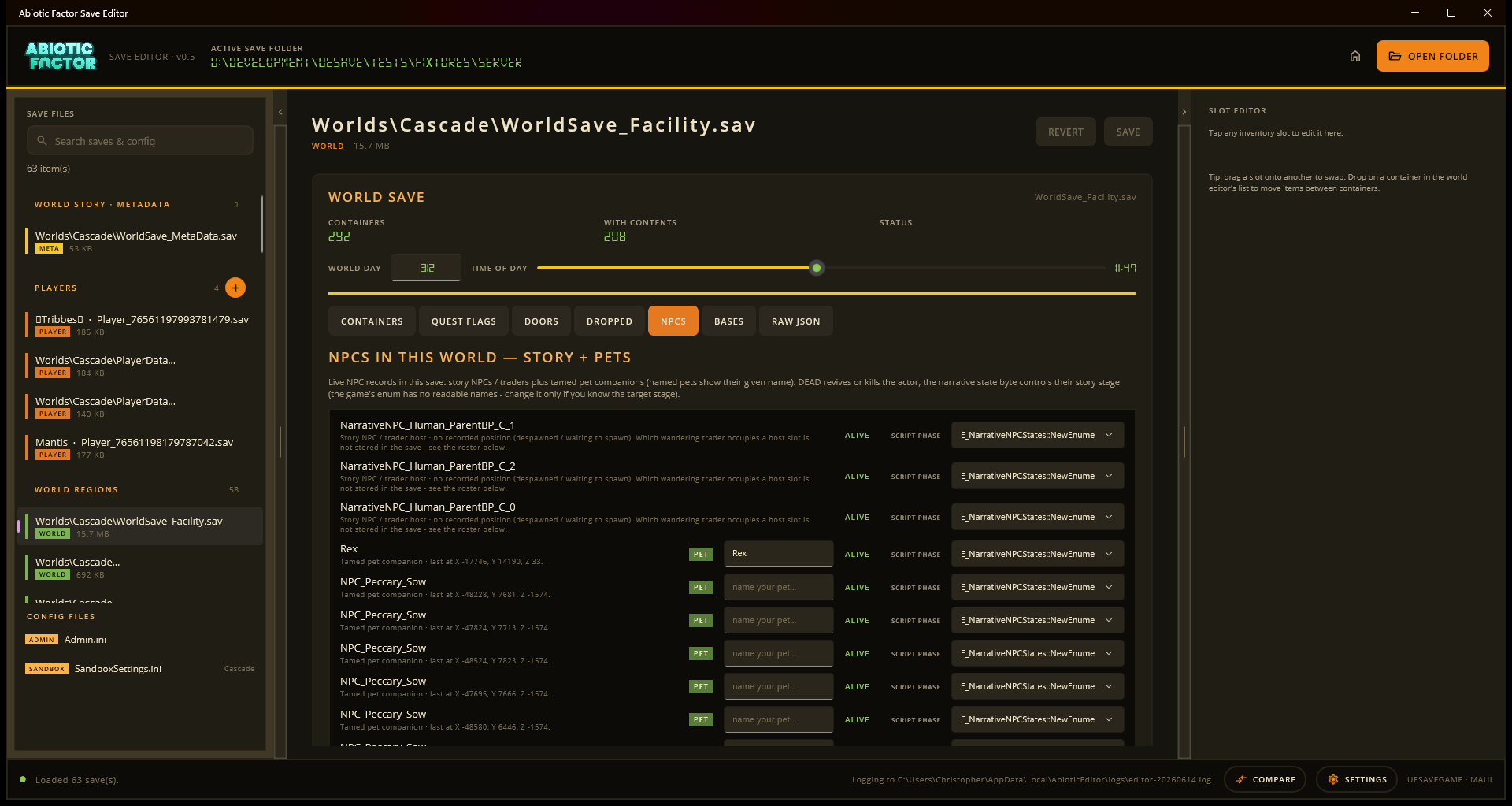Click the World Story Metadata section header
The height and width of the screenshot is (806, 1512).
(102, 205)
